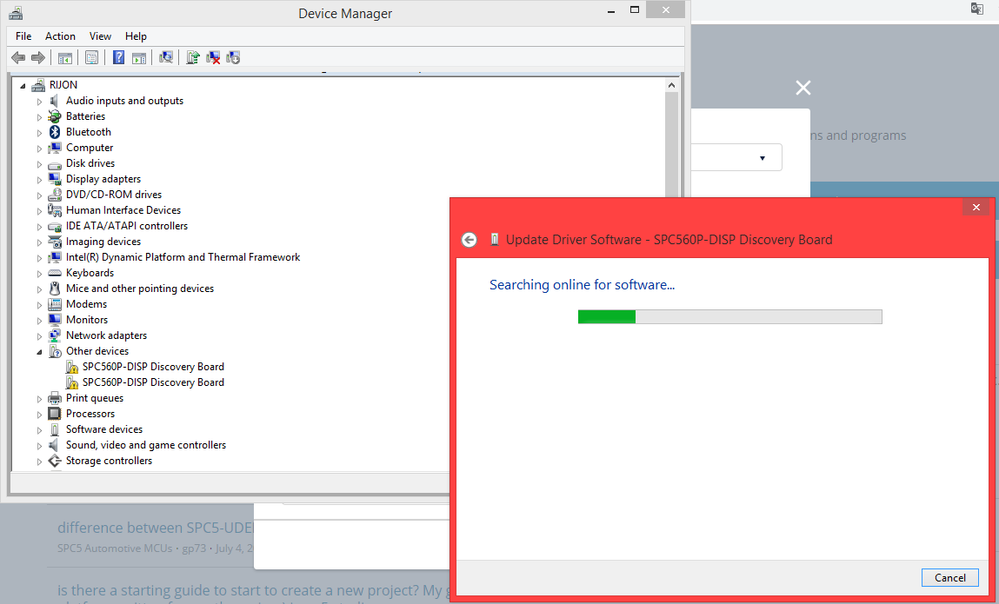This screenshot has height=604, width=999.
Task: Expand Audio inputs and outputs node
Action: coord(40,101)
